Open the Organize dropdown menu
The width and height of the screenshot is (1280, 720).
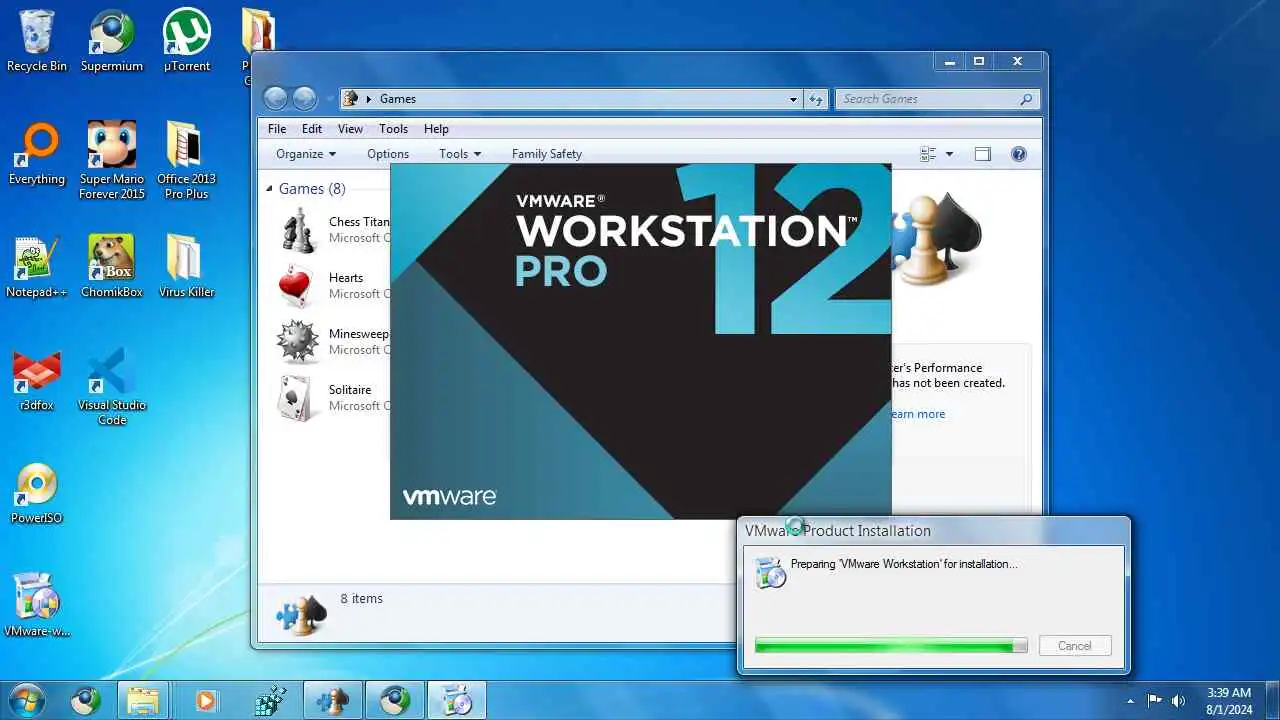click(x=306, y=154)
